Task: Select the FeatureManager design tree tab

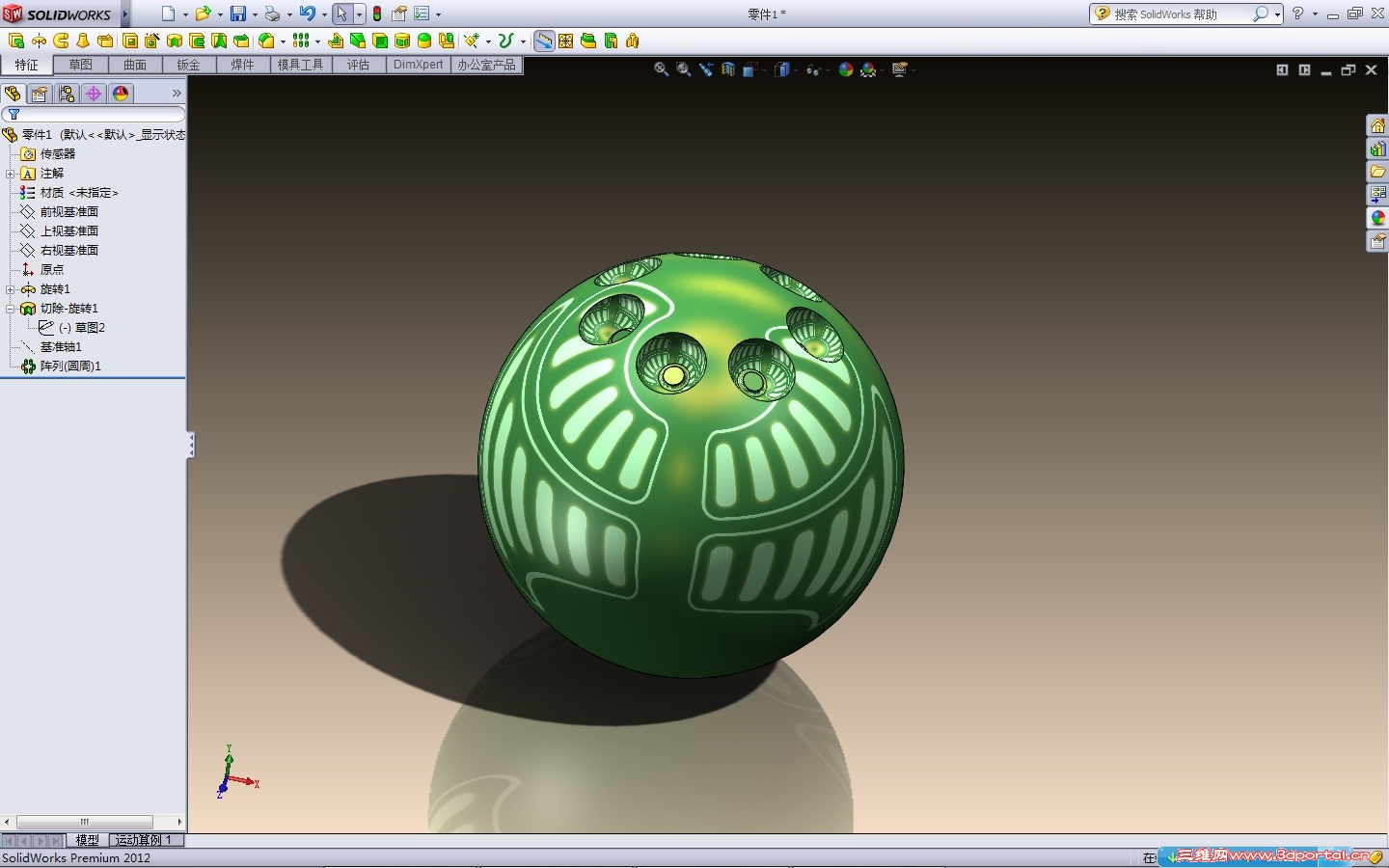Action: (x=13, y=94)
